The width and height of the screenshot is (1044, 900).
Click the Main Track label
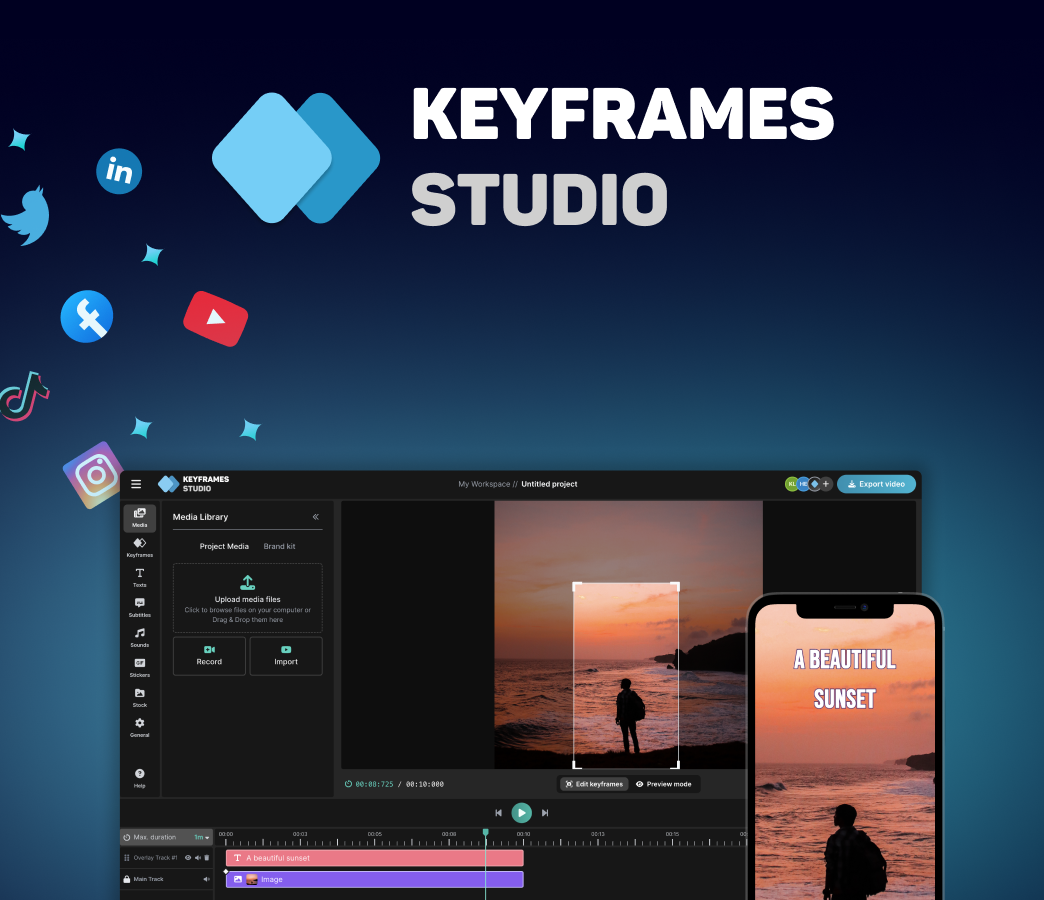point(148,879)
